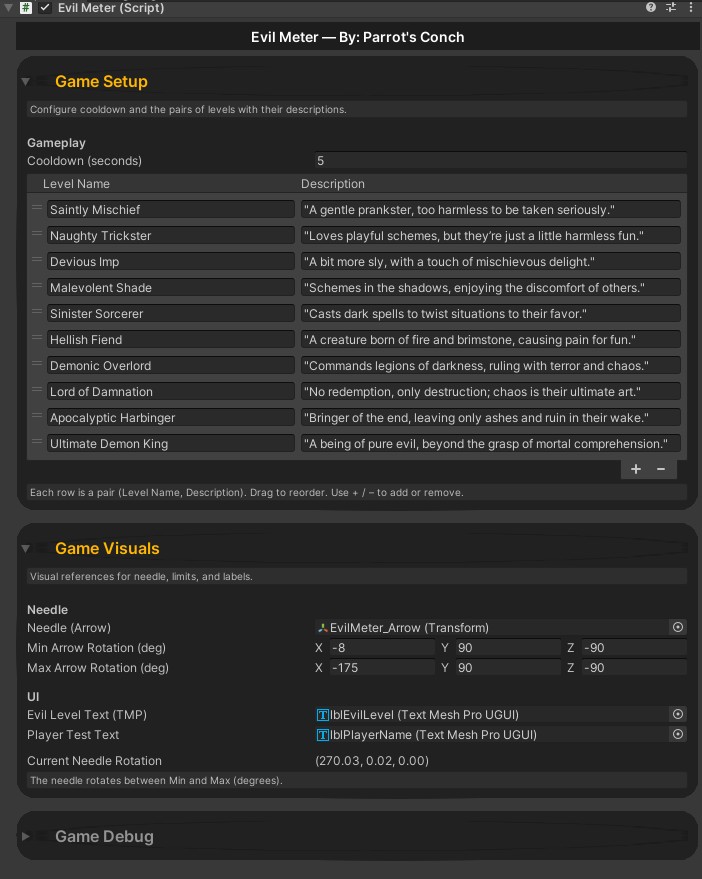Disable the Evil Meter script checkbox

(x=45, y=7)
